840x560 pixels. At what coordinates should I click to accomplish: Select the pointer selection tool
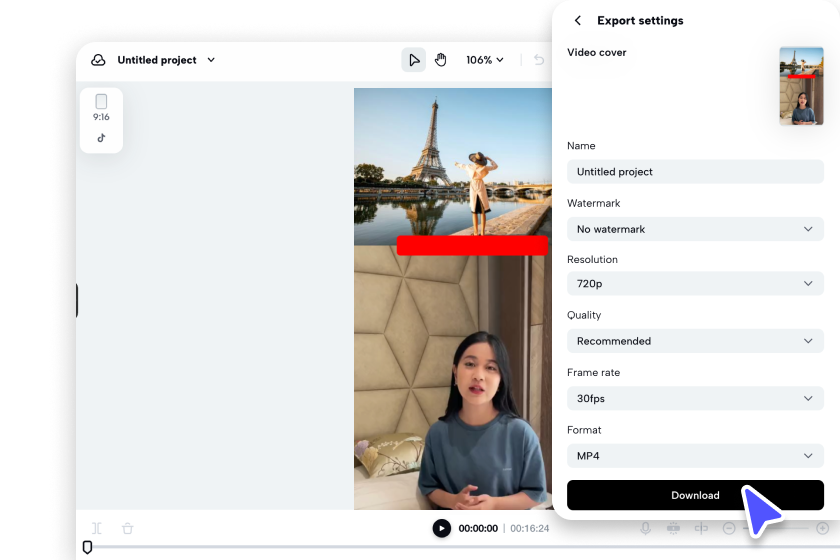pos(414,60)
